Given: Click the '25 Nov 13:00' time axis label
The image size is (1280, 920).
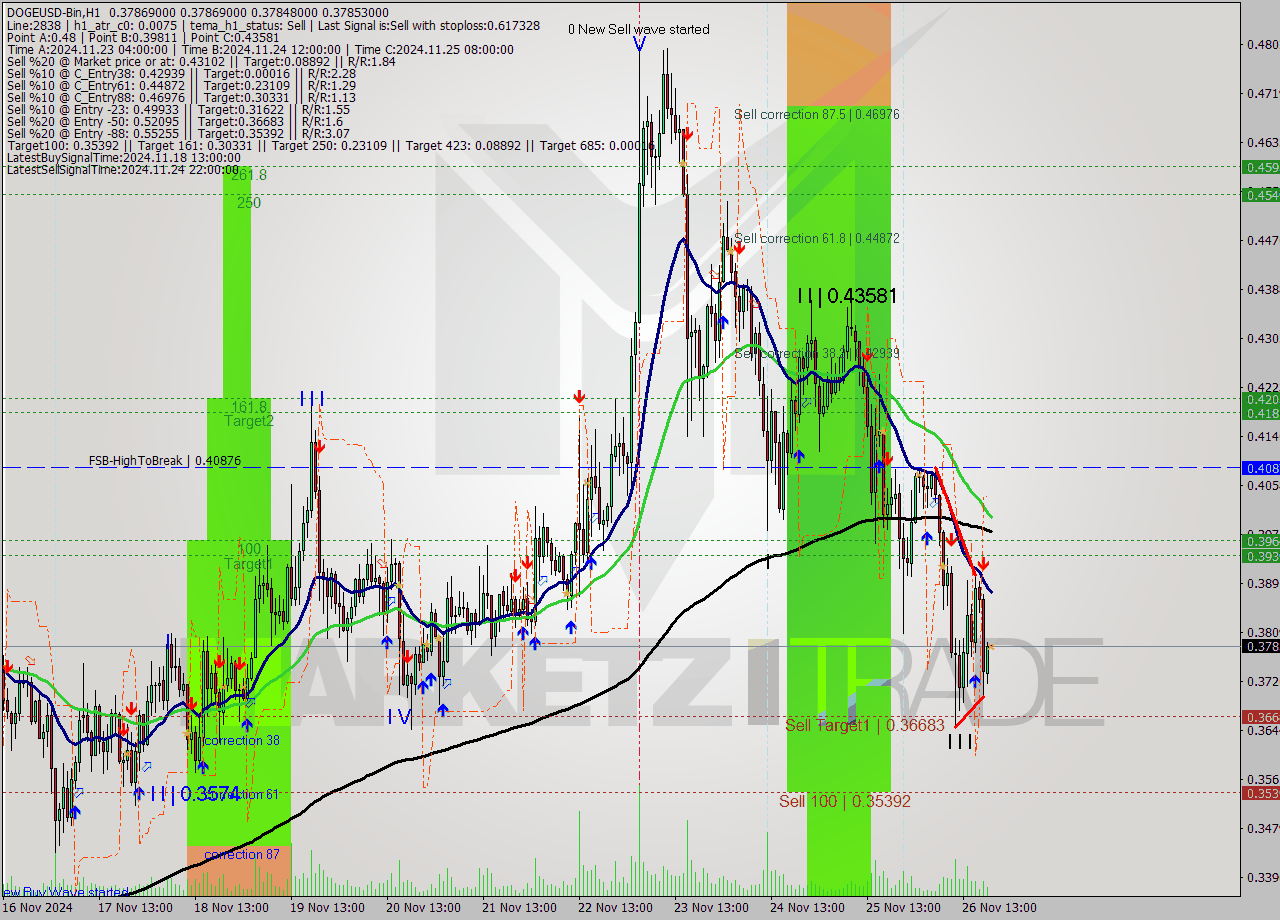Looking at the screenshot, I should pyautogui.click(x=901, y=908).
